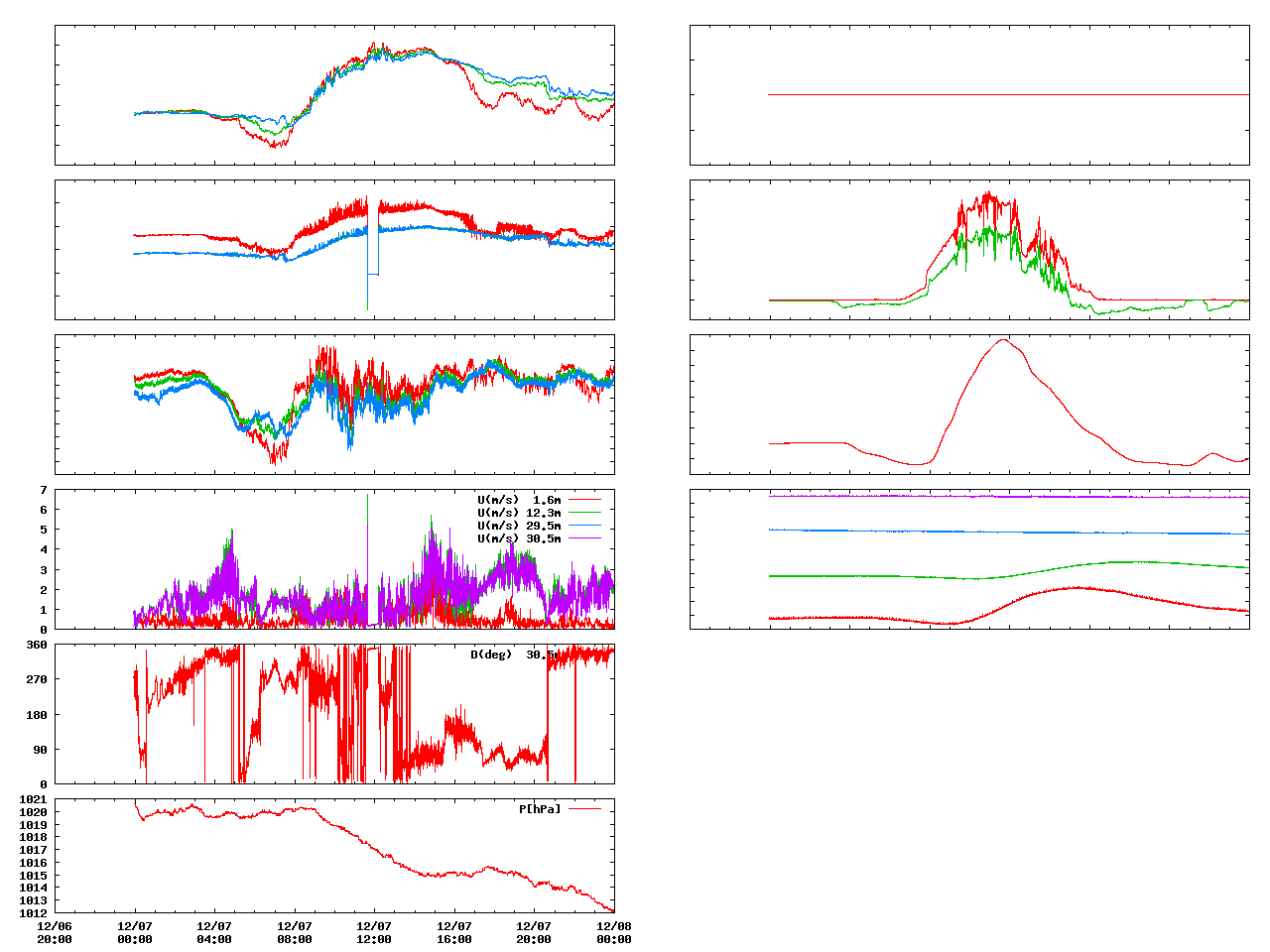Click the "180" wind direction axis value
This screenshot has height=952, width=1270.
pos(37,715)
